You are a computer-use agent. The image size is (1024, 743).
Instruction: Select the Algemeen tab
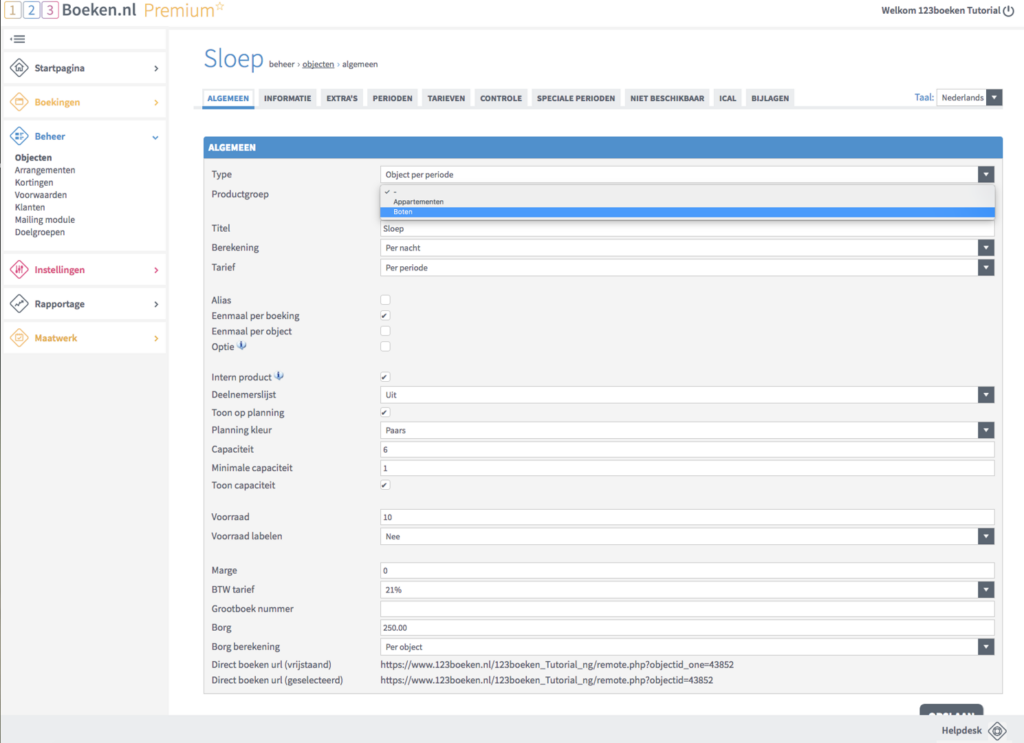(228, 98)
